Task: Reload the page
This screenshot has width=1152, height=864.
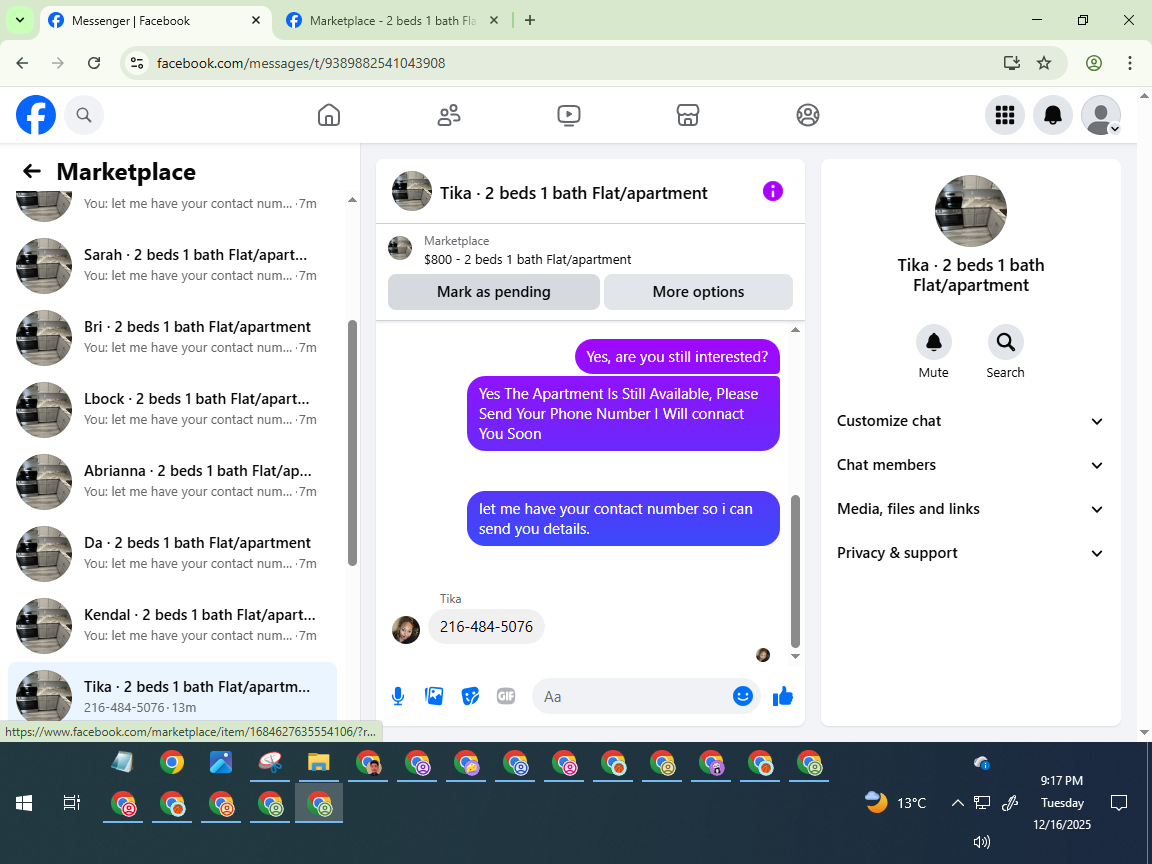Action: pyautogui.click(x=94, y=63)
